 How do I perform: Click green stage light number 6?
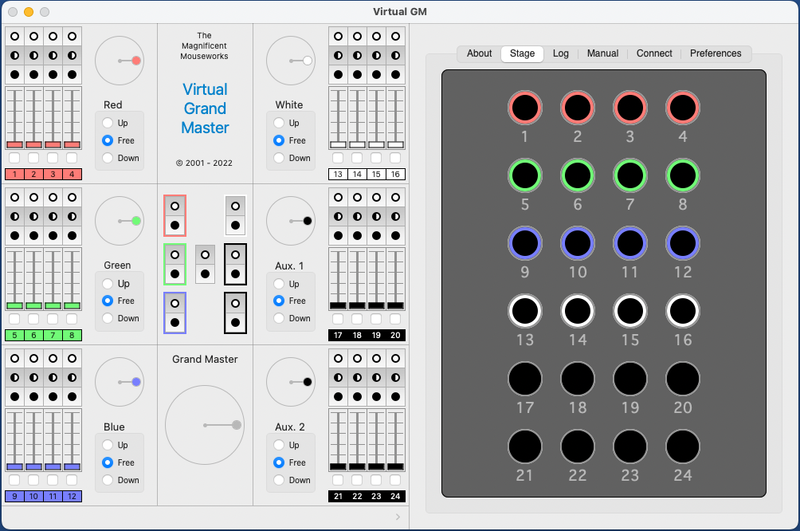(x=577, y=177)
